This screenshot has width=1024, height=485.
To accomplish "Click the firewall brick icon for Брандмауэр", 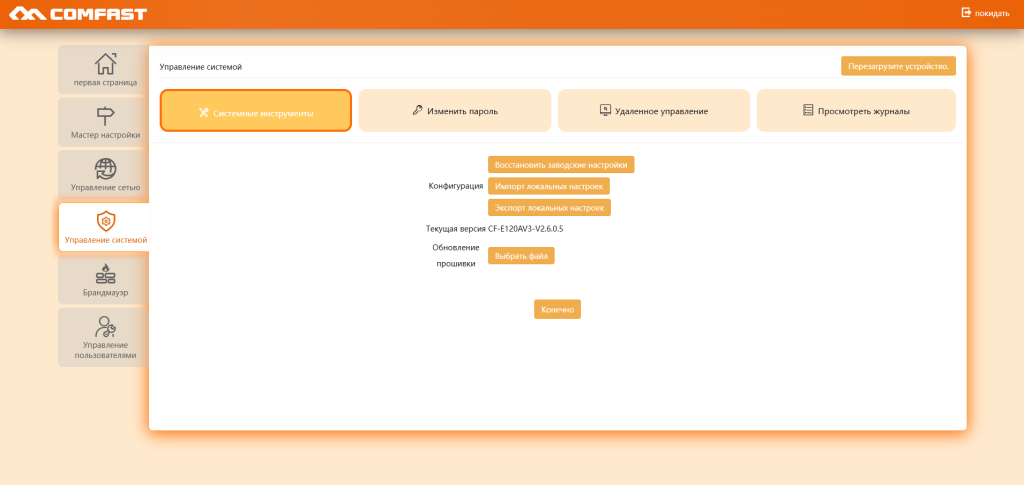I will tap(105, 274).
